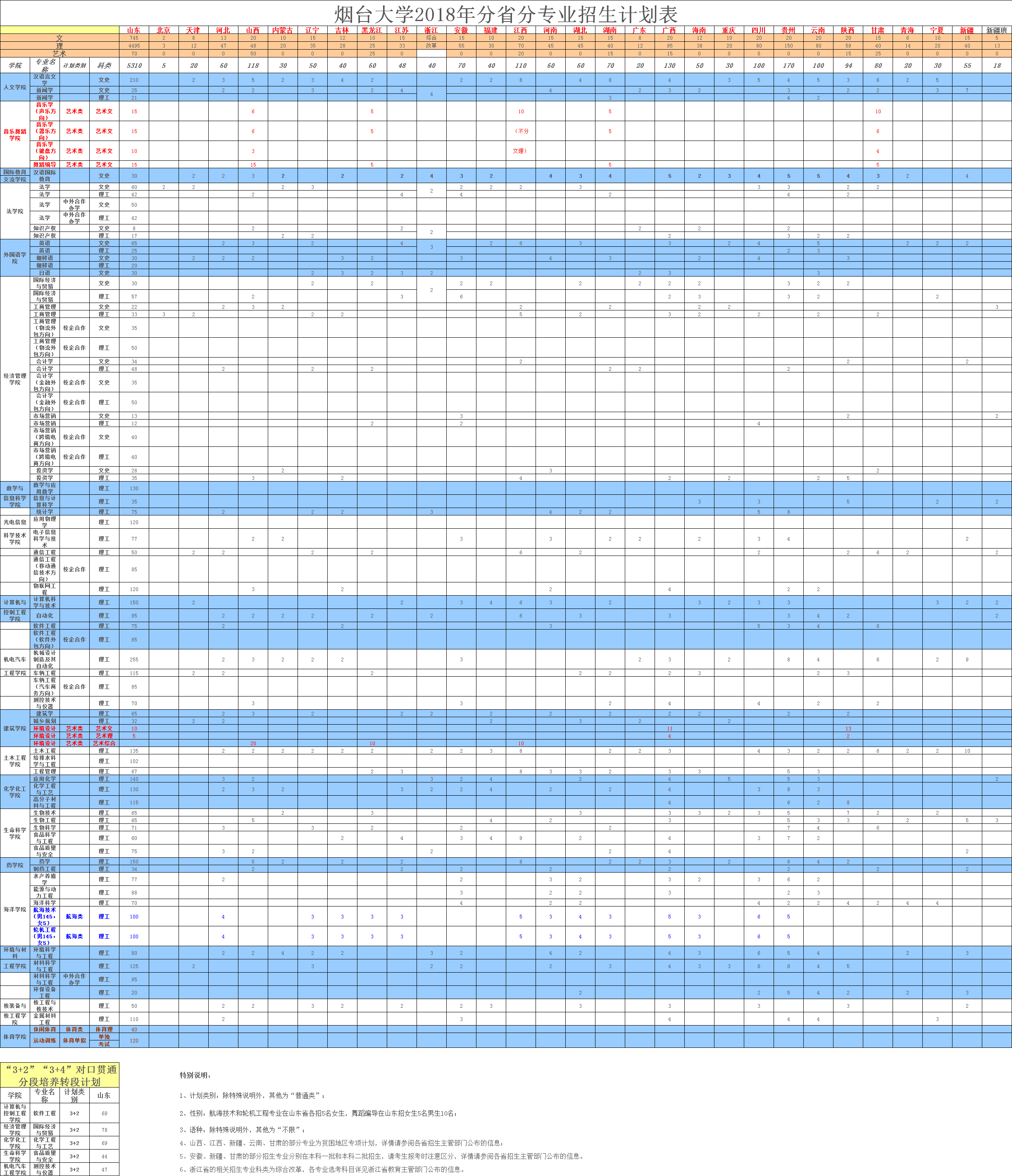Select the 重庆 column header
This screenshot has width=1012, height=1176.
click(x=729, y=30)
